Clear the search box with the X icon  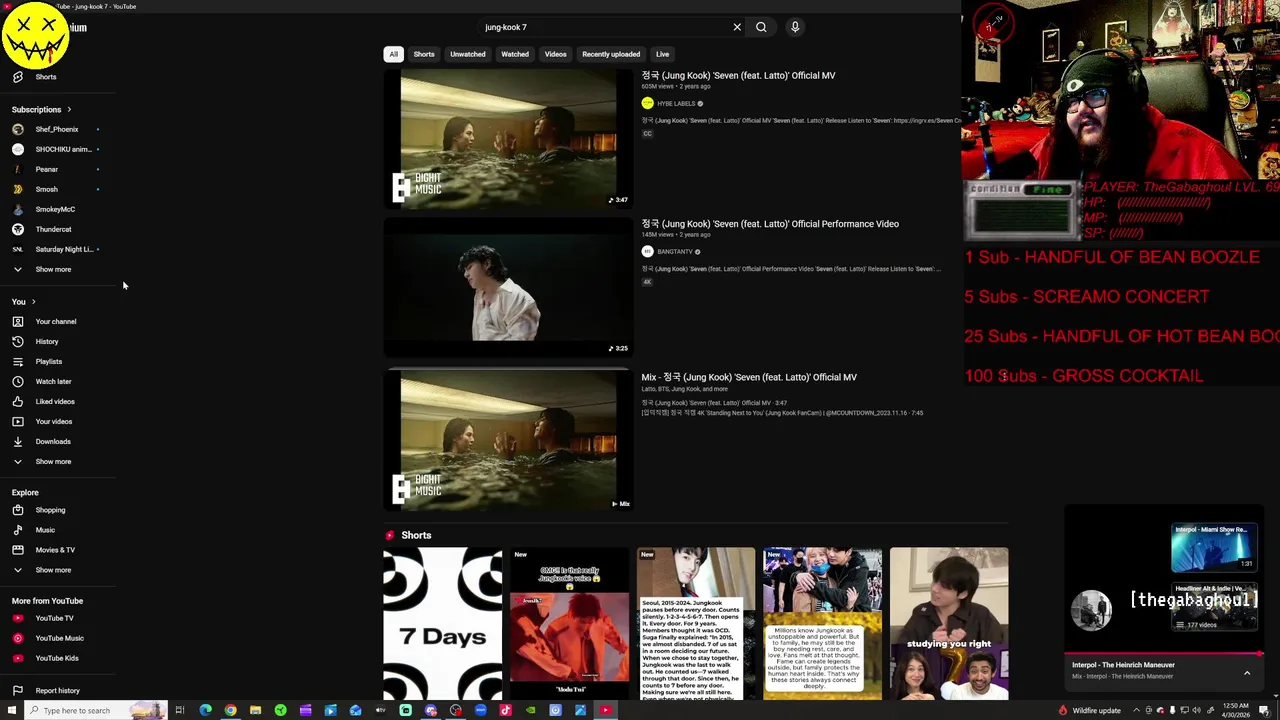pos(737,27)
